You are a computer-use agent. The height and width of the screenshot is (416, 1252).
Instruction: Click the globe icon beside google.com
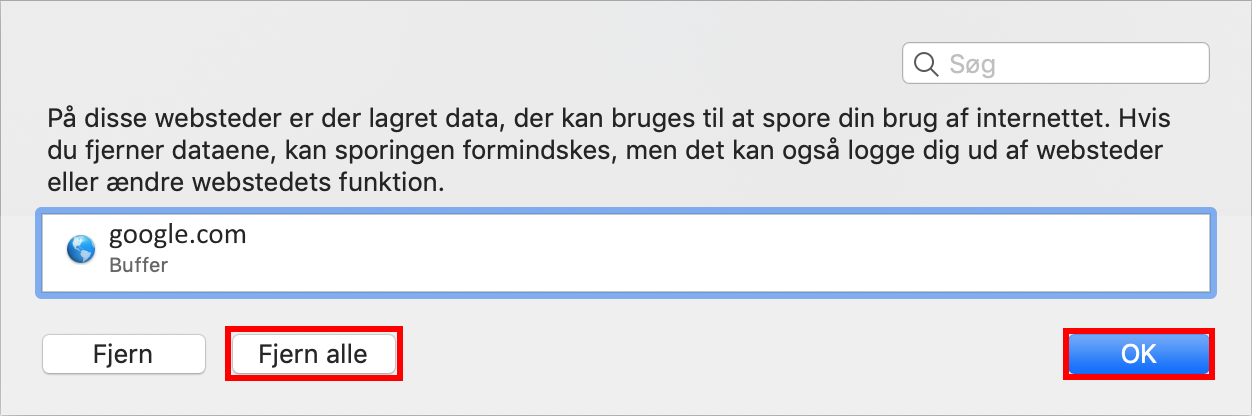[x=80, y=249]
